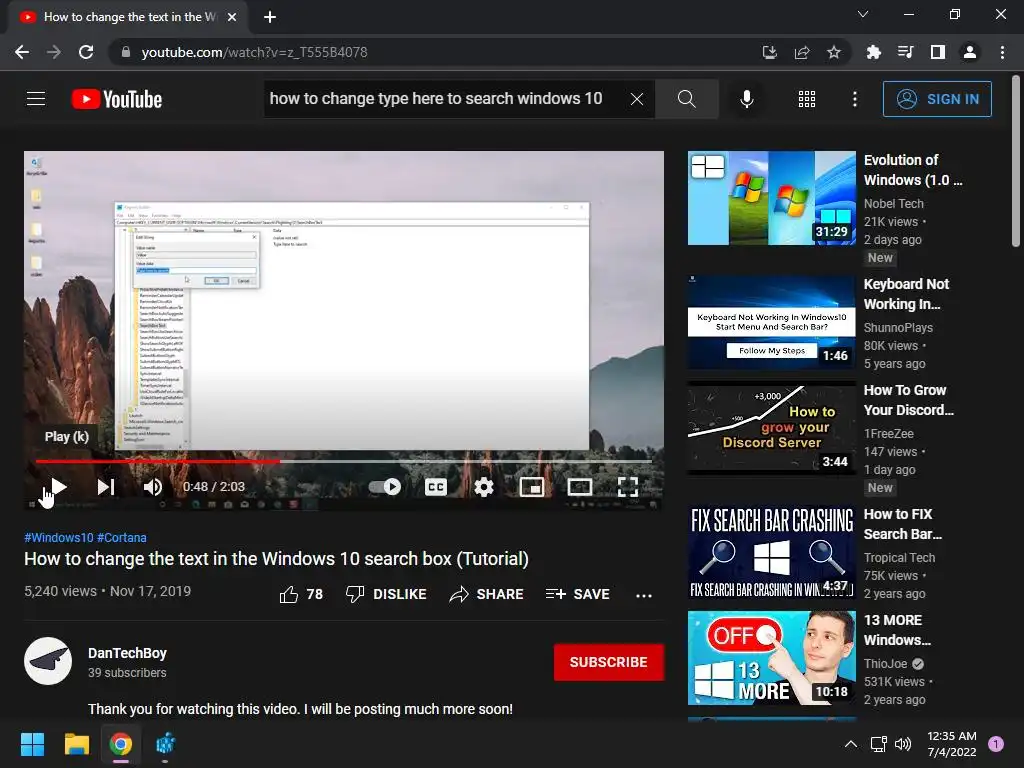1024x768 pixels.
Task: Open How To Grow Your Discord thumbnail
Action: tap(772, 428)
